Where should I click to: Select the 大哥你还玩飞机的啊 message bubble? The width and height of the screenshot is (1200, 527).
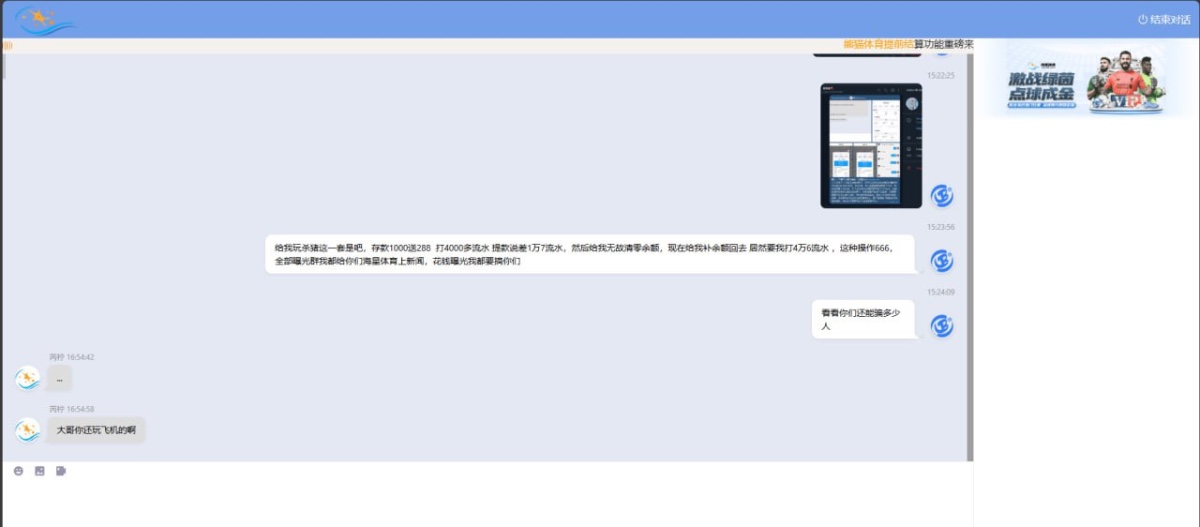pyautogui.click(x=96, y=430)
